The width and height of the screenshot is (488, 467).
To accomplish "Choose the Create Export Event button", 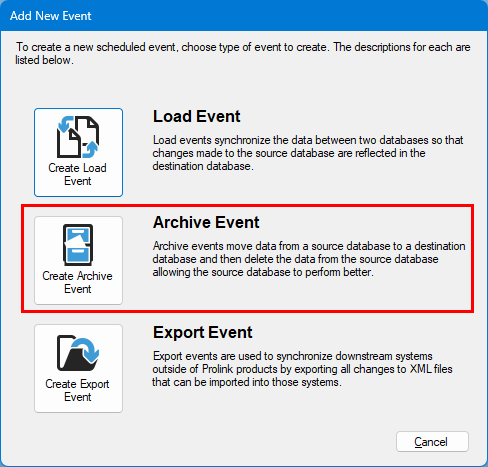I will (78, 368).
